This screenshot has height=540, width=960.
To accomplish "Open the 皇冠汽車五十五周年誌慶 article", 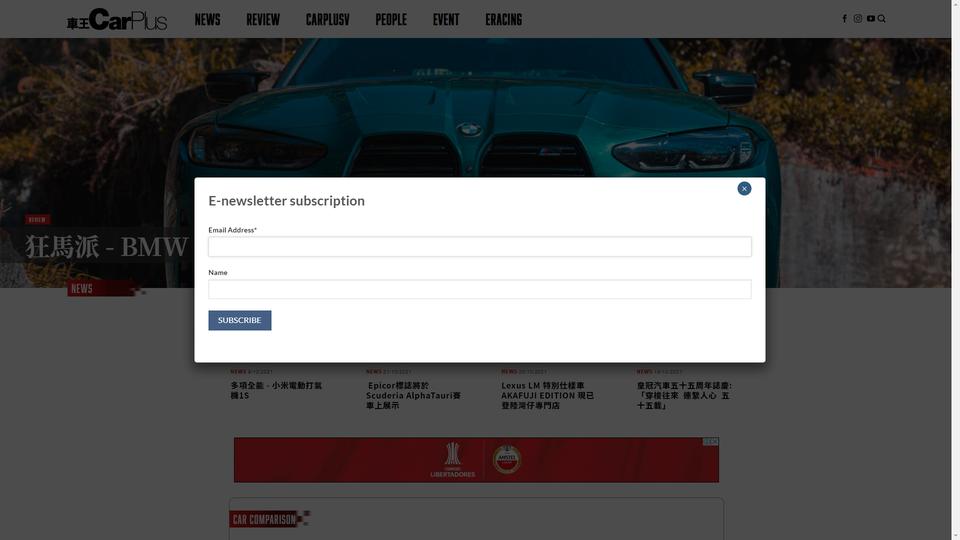I will 684,395.
